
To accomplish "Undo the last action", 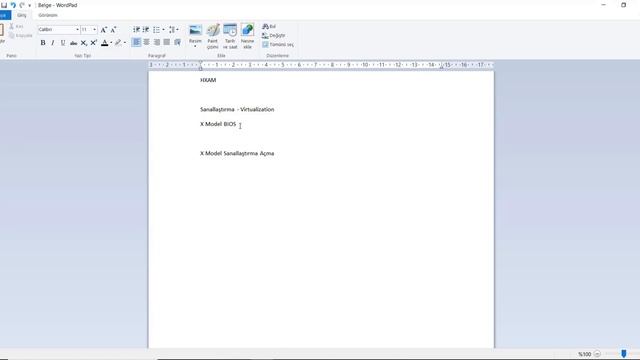I will pos(13,5).
